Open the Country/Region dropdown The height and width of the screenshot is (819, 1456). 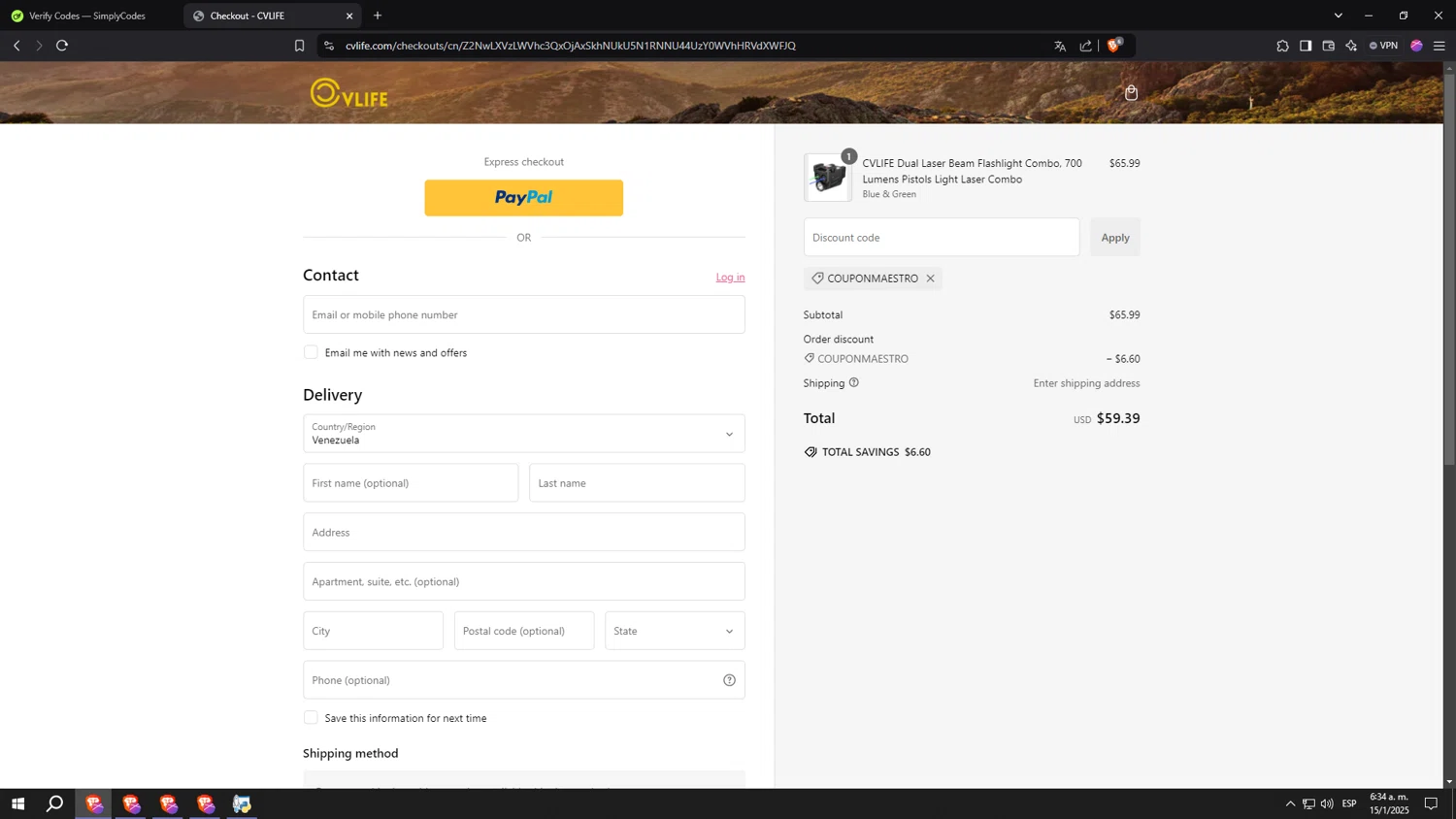pos(524,434)
